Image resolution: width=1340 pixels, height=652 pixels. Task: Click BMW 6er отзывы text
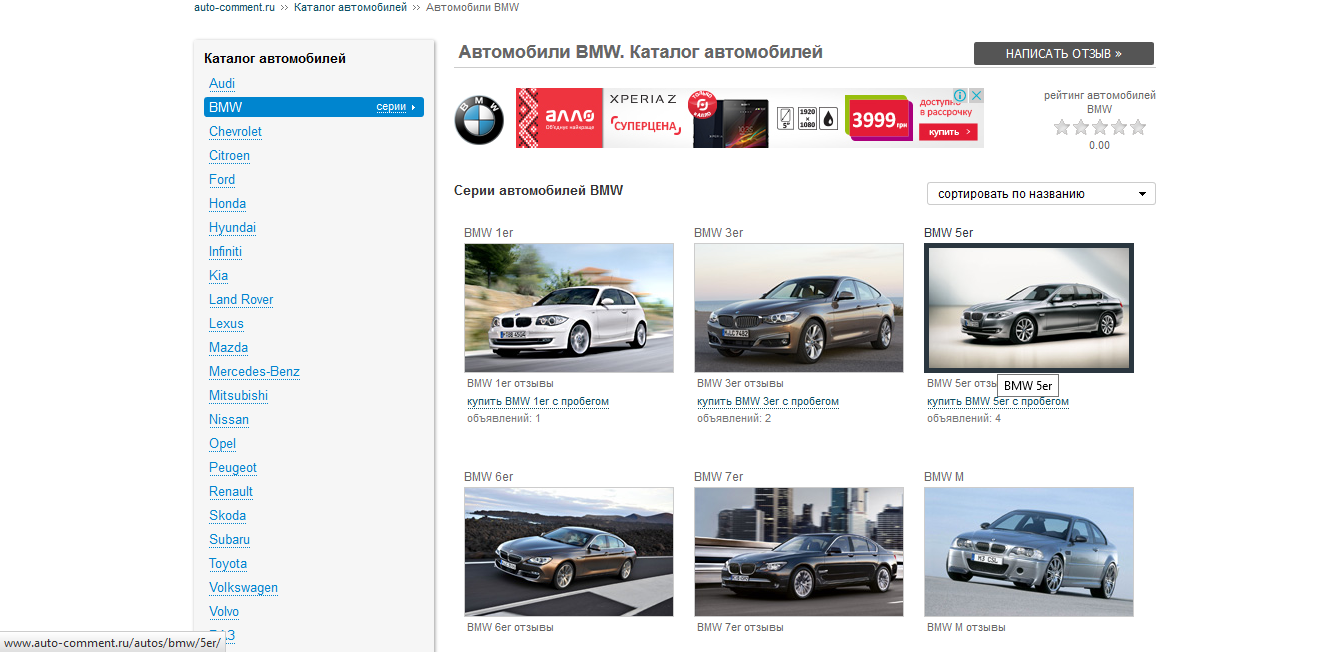point(510,627)
